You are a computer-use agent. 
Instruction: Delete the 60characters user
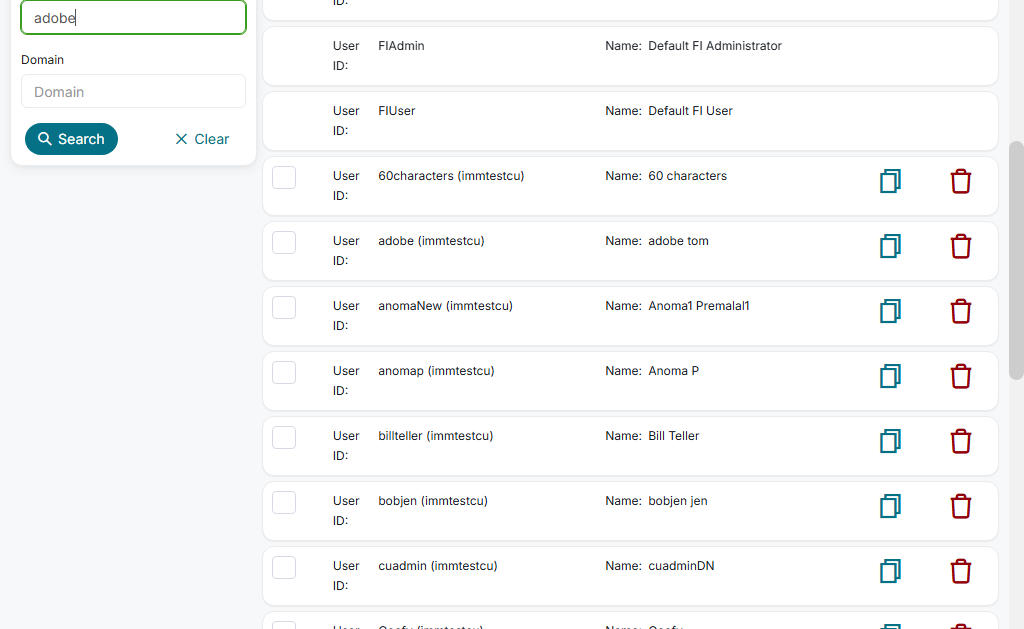(x=960, y=181)
